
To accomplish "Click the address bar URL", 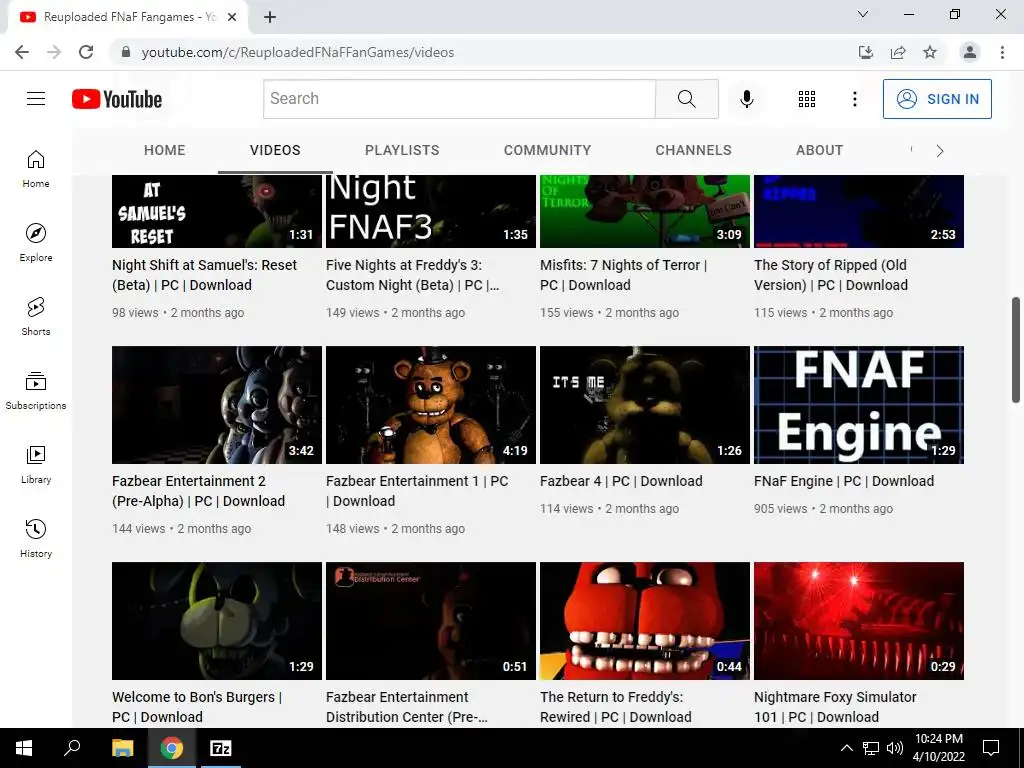I will [x=298, y=52].
